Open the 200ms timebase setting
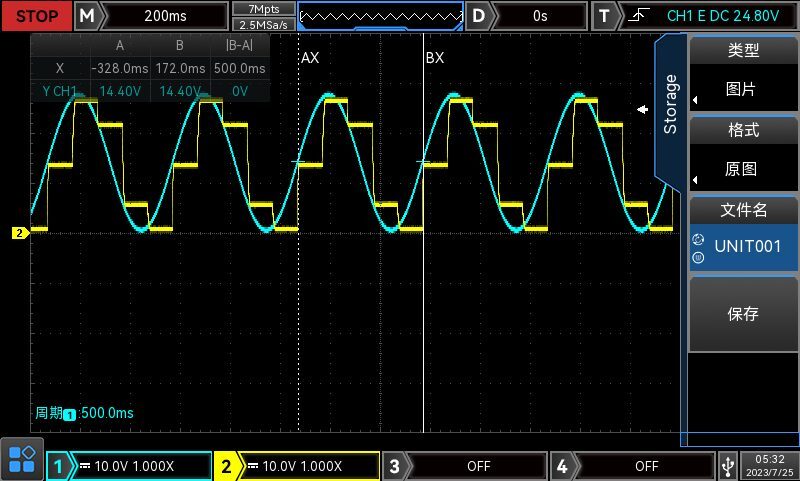Image resolution: width=800 pixels, height=481 pixels. point(165,16)
